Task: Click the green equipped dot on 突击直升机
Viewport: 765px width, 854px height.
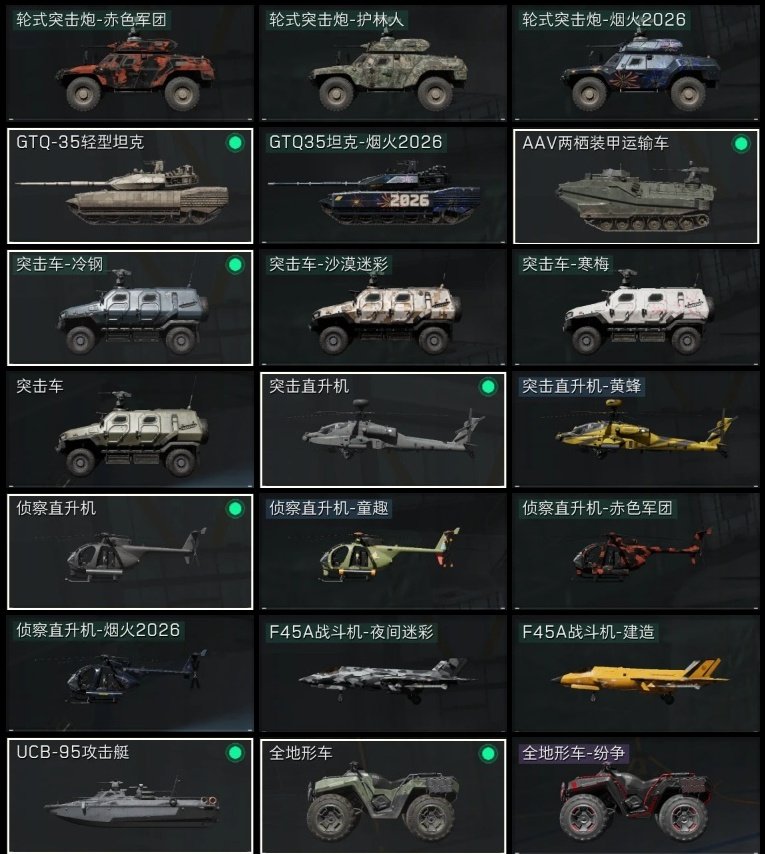Action: tap(488, 387)
